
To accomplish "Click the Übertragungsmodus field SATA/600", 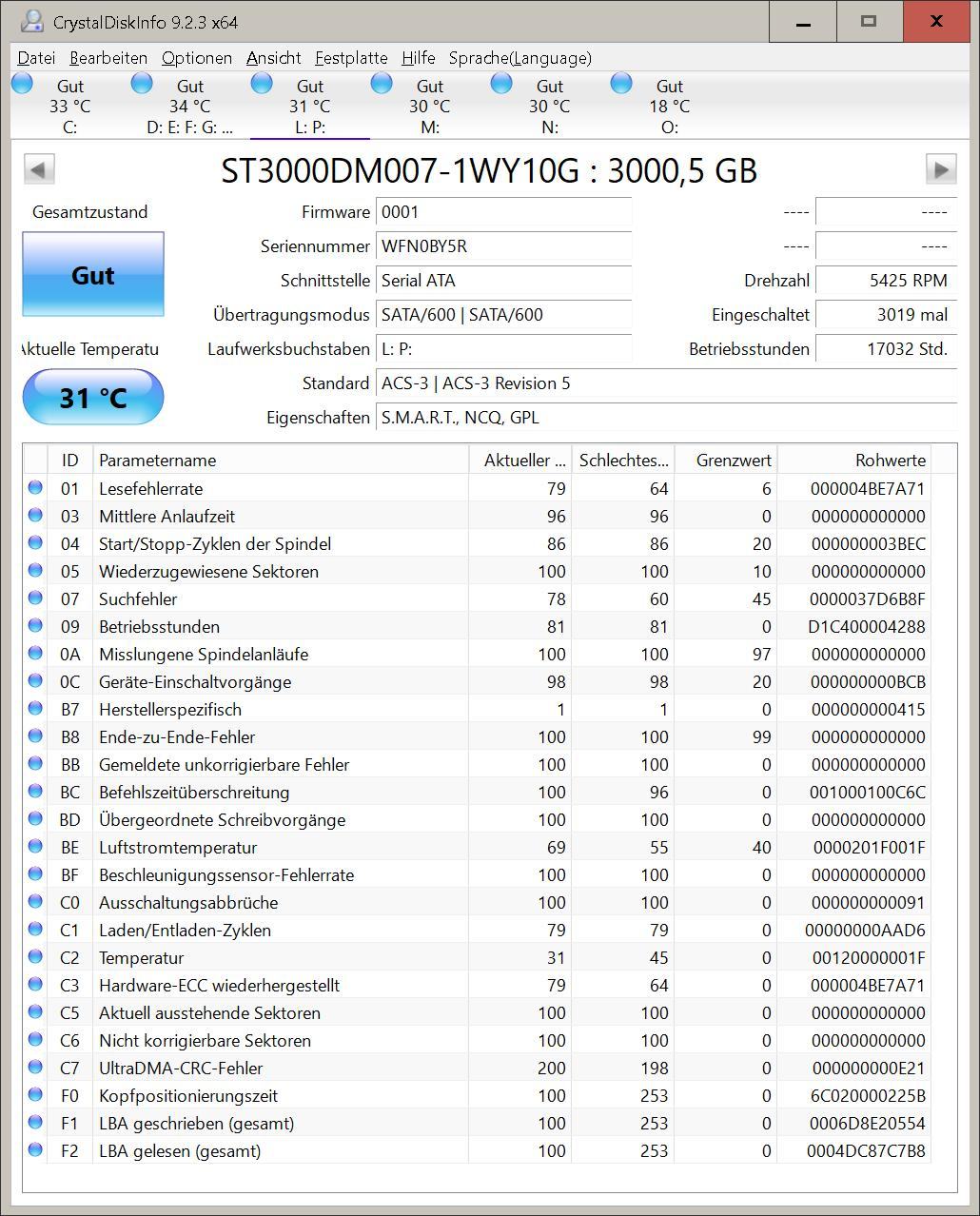I will pos(504,315).
